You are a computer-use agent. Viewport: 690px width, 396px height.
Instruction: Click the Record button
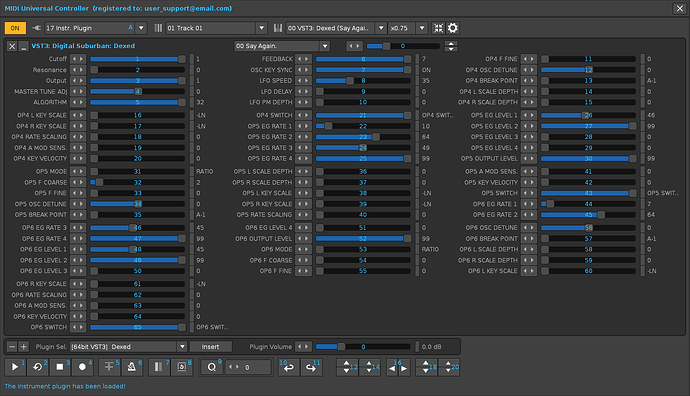(82, 367)
